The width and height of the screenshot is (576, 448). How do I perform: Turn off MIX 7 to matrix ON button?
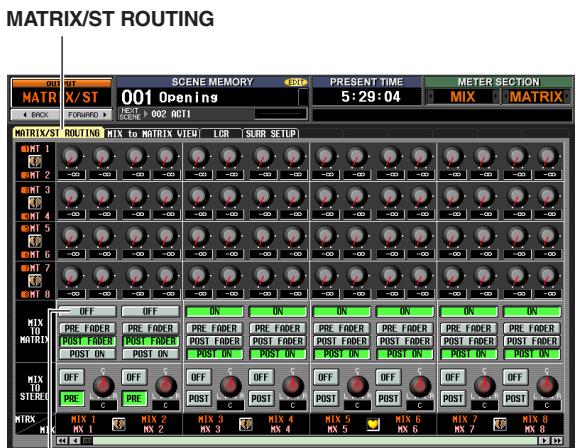coord(469,311)
